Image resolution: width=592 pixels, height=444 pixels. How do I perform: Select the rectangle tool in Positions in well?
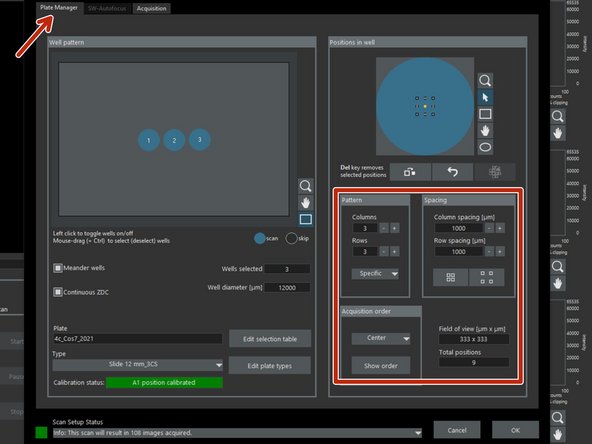[x=485, y=114]
